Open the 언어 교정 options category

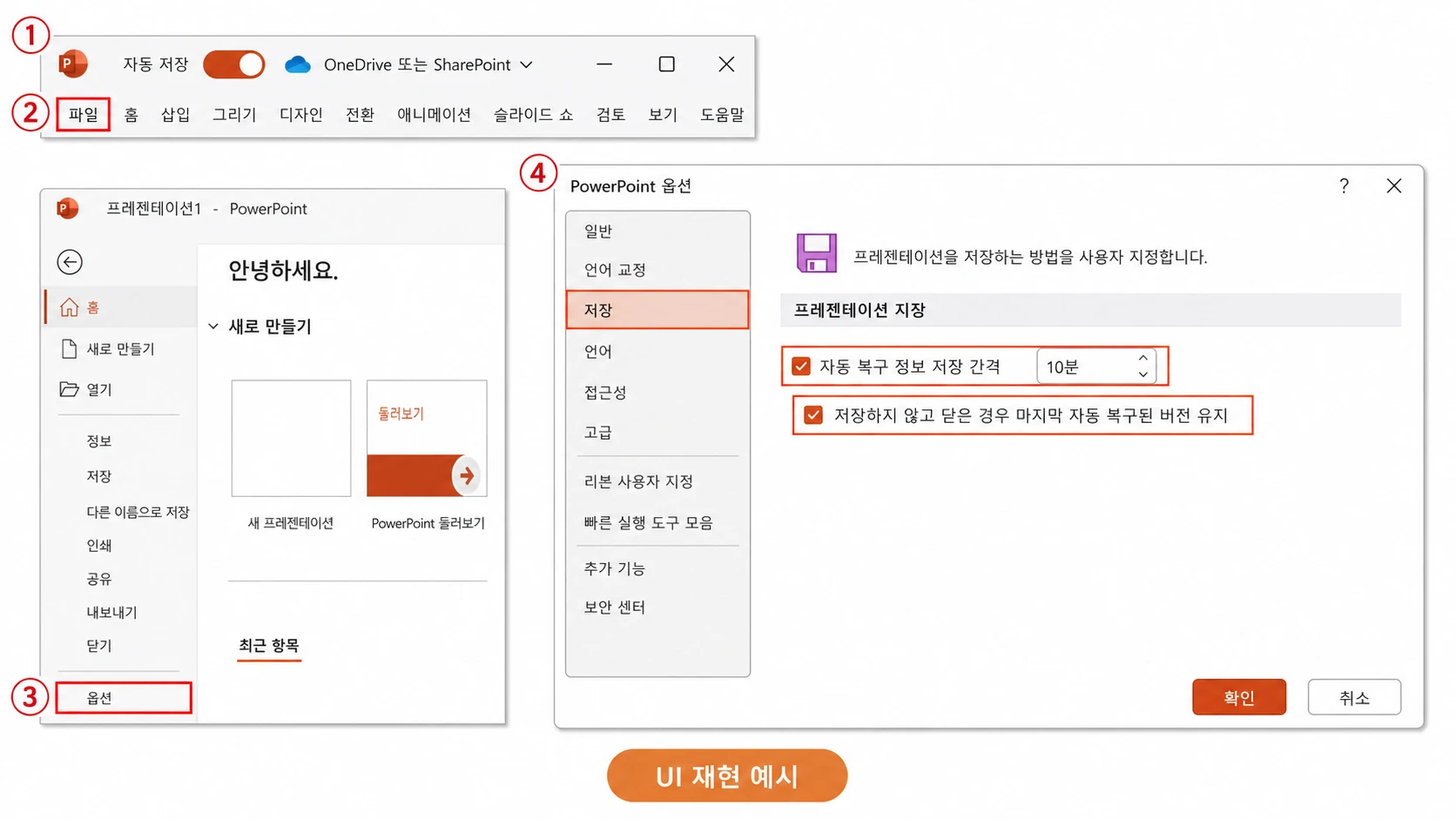click(x=615, y=270)
